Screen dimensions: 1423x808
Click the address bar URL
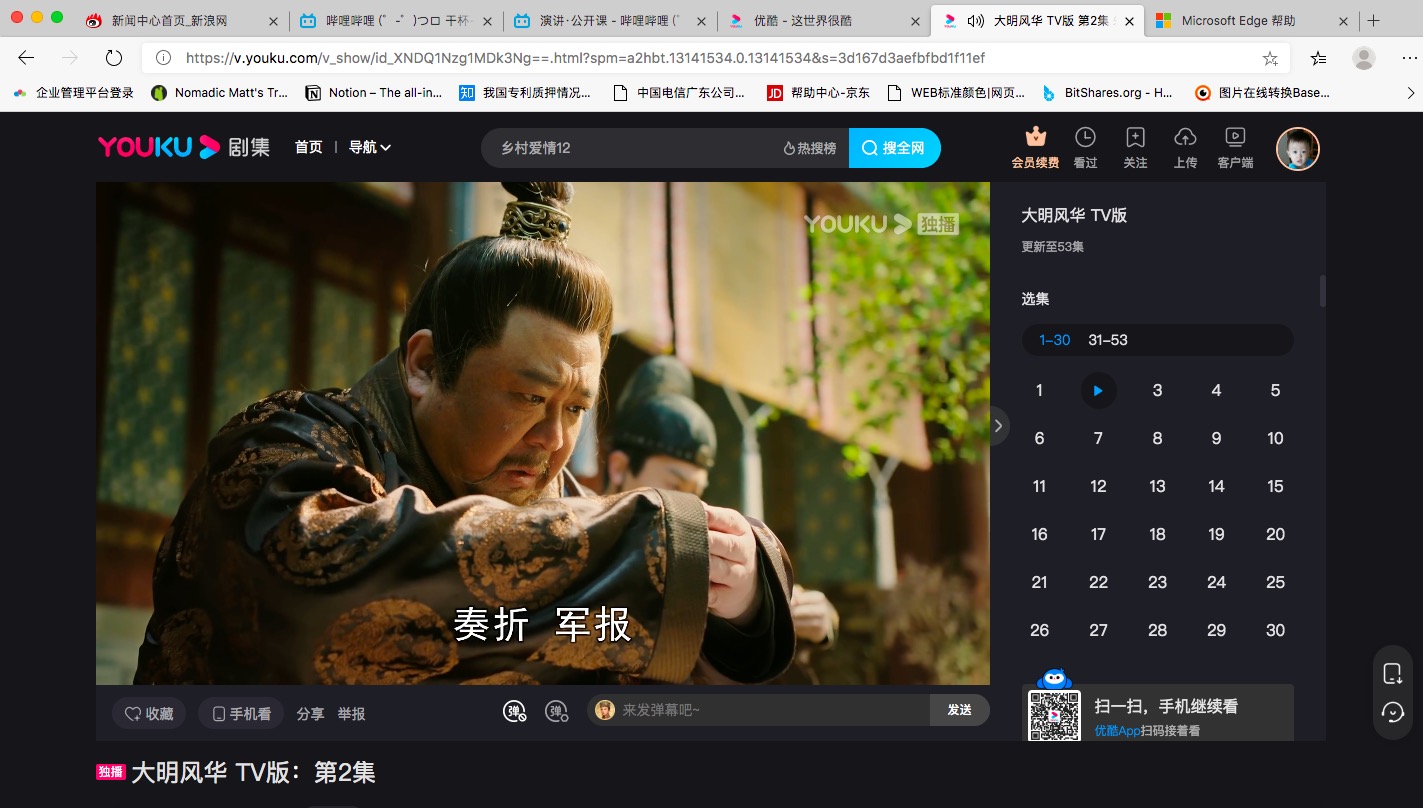pyautogui.click(x=585, y=58)
